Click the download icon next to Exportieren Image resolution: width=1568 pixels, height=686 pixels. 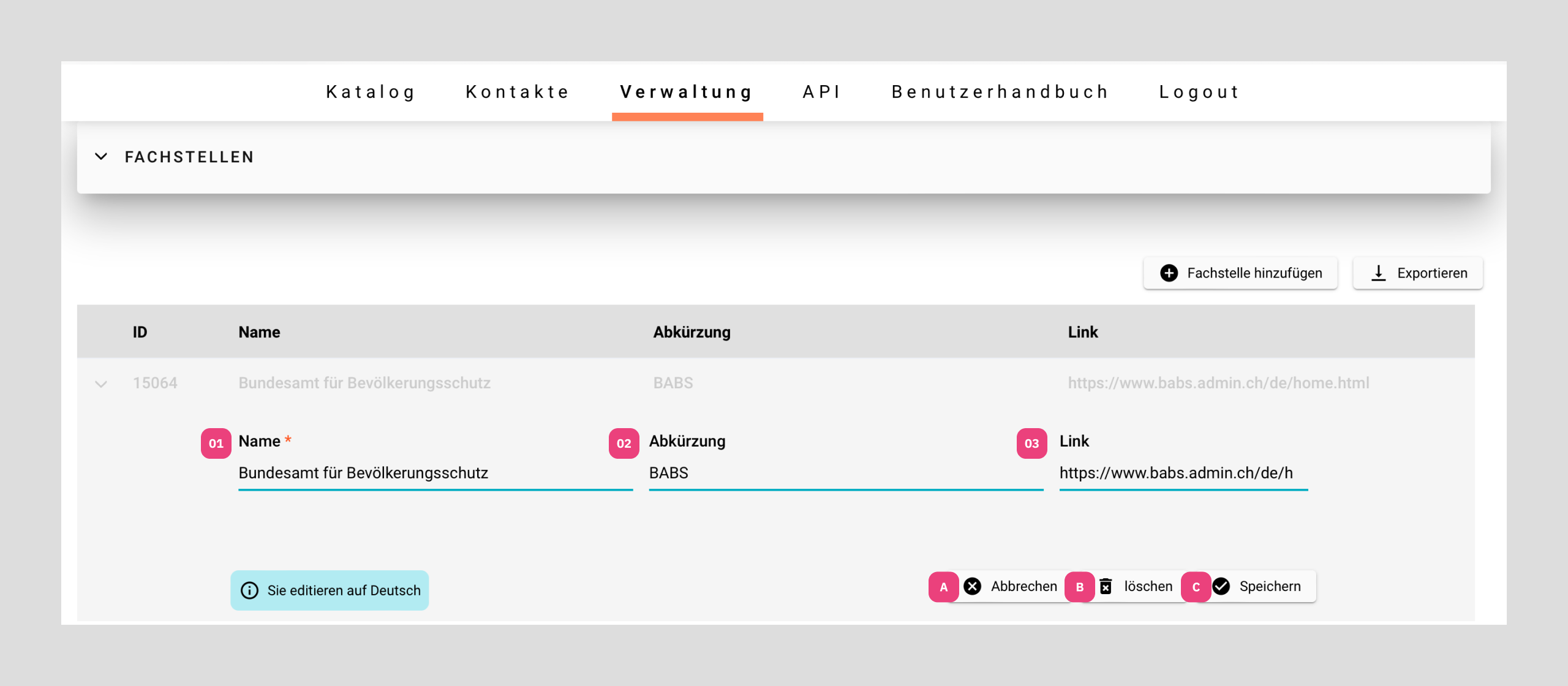(1378, 273)
